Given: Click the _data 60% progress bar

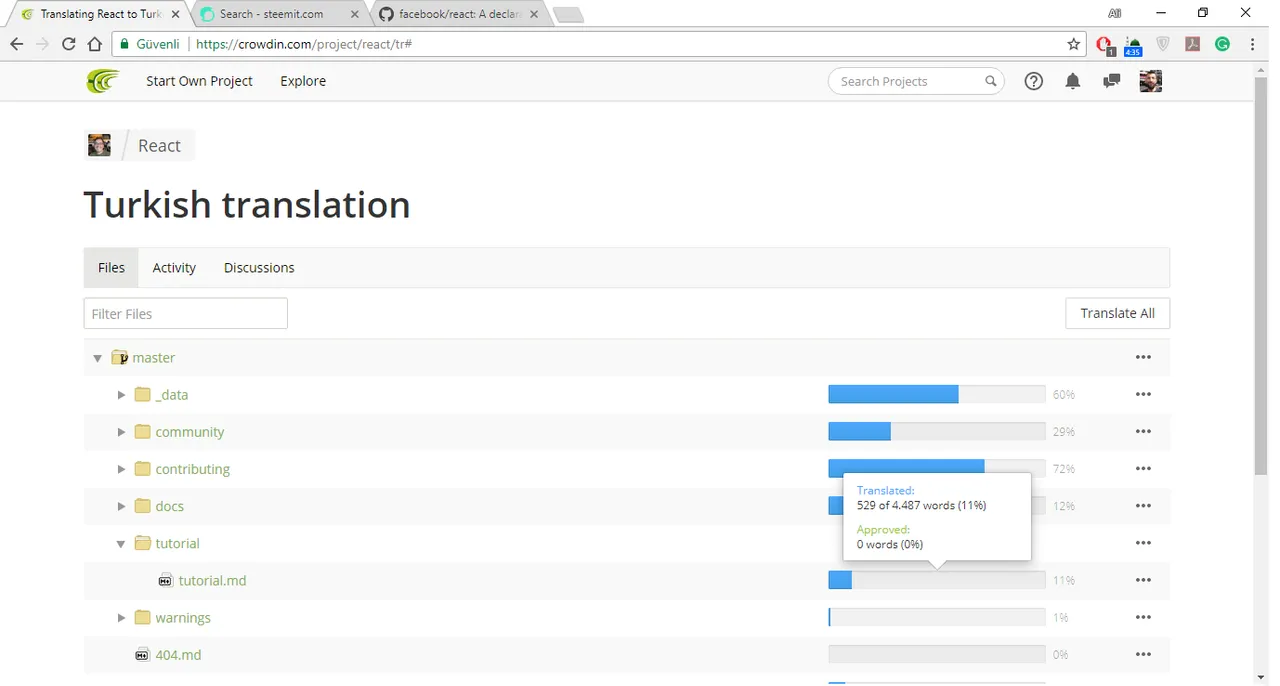Looking at the screenshot, I should [x=936, y=394].
